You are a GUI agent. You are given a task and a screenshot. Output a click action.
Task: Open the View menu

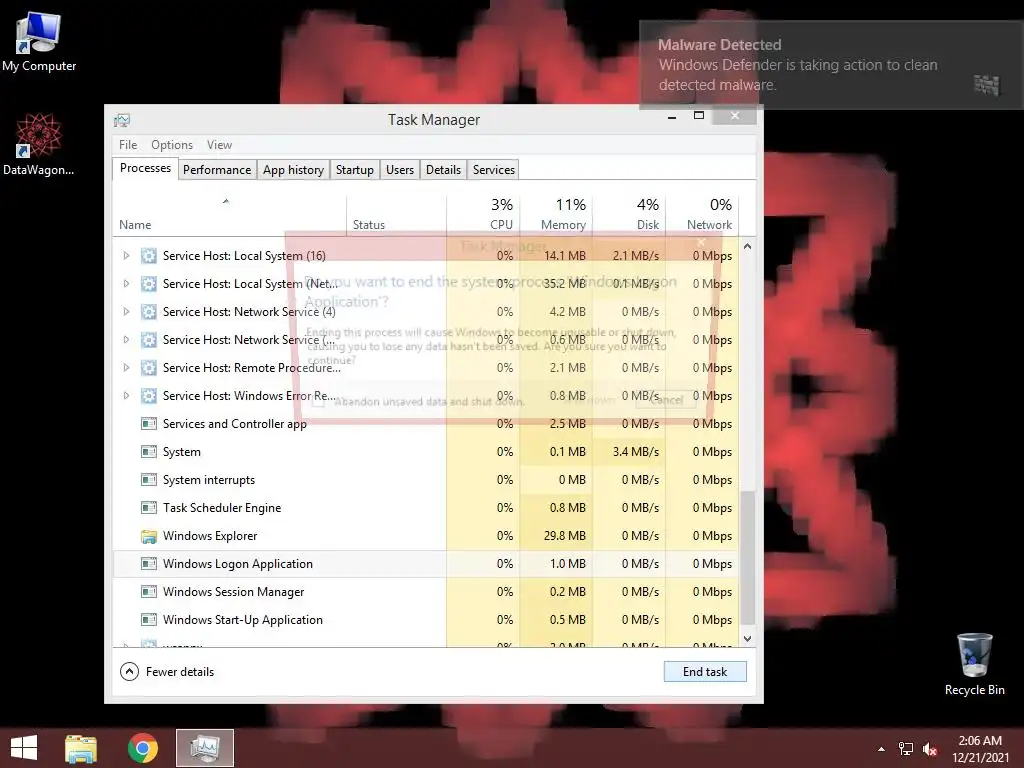pyautogui.click(x=219, y=145)
